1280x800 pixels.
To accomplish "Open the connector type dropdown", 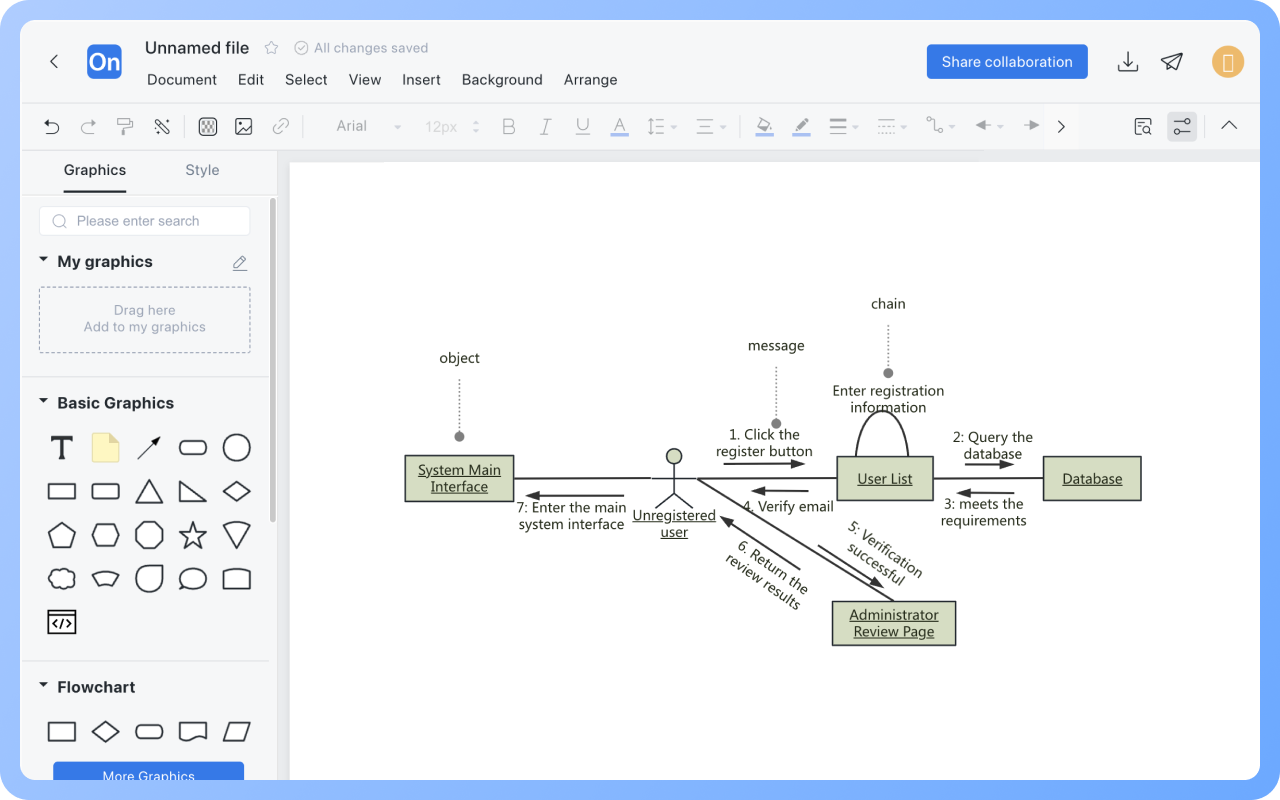I will click(940, 126).
